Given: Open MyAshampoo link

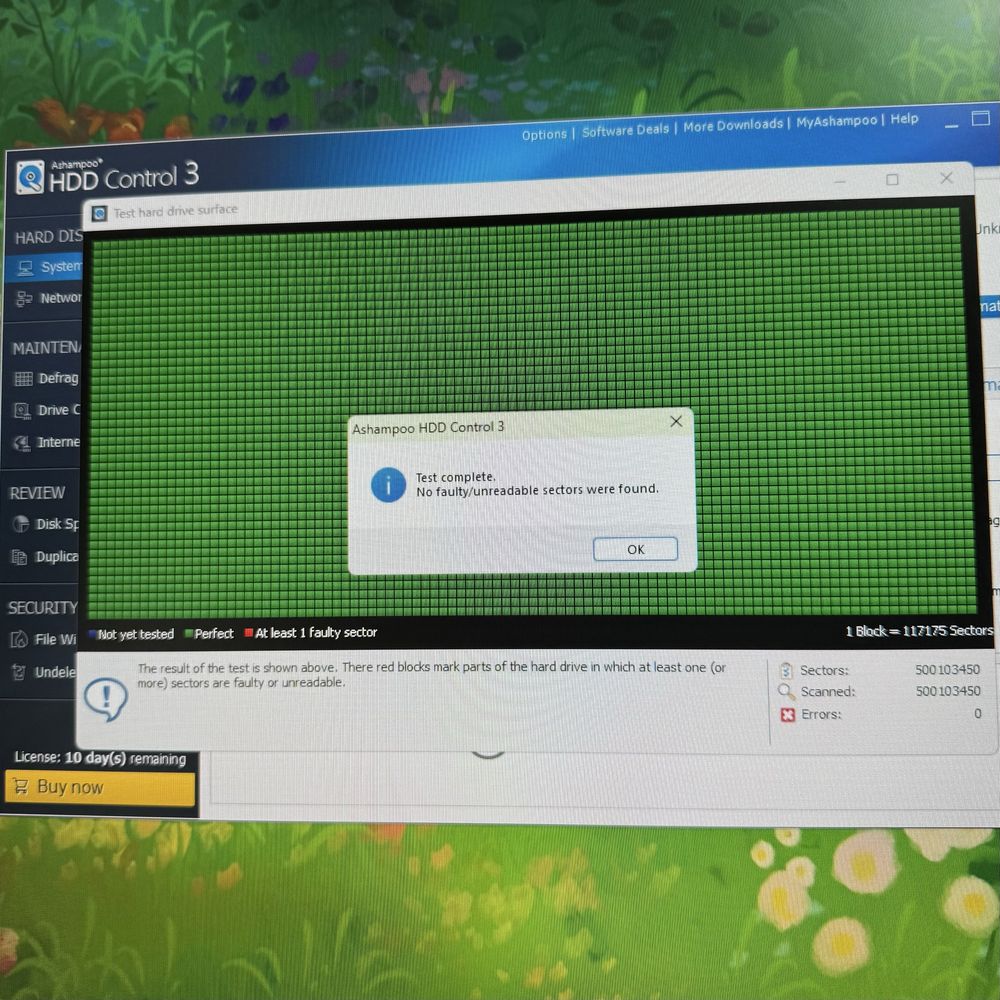Looking at the screenshot, I should [836, 121].
